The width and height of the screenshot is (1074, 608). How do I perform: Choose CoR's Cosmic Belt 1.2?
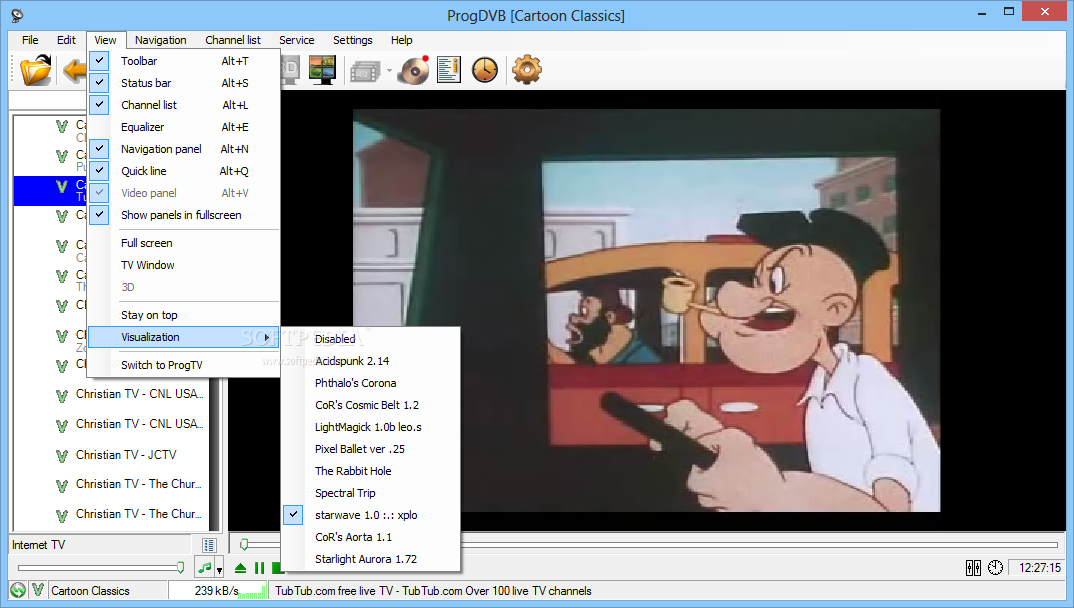click(371, 405)
